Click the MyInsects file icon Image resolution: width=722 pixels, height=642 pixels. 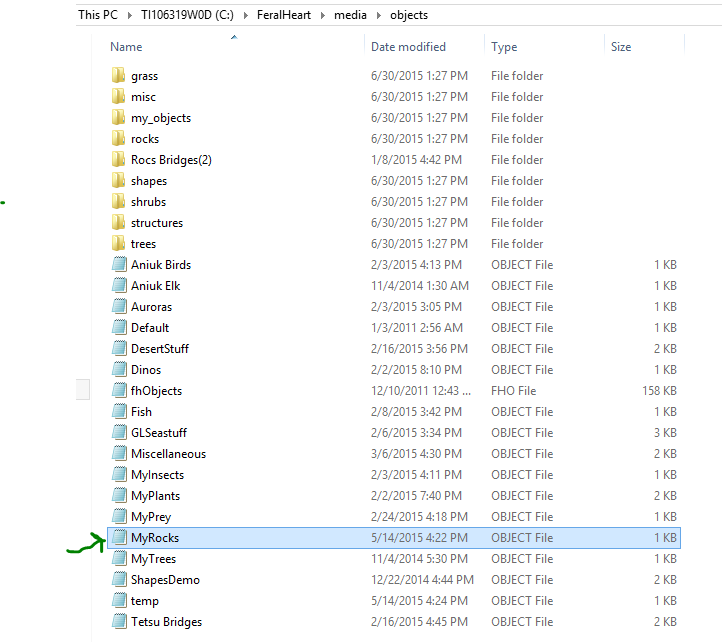click(x=119, y=474)
